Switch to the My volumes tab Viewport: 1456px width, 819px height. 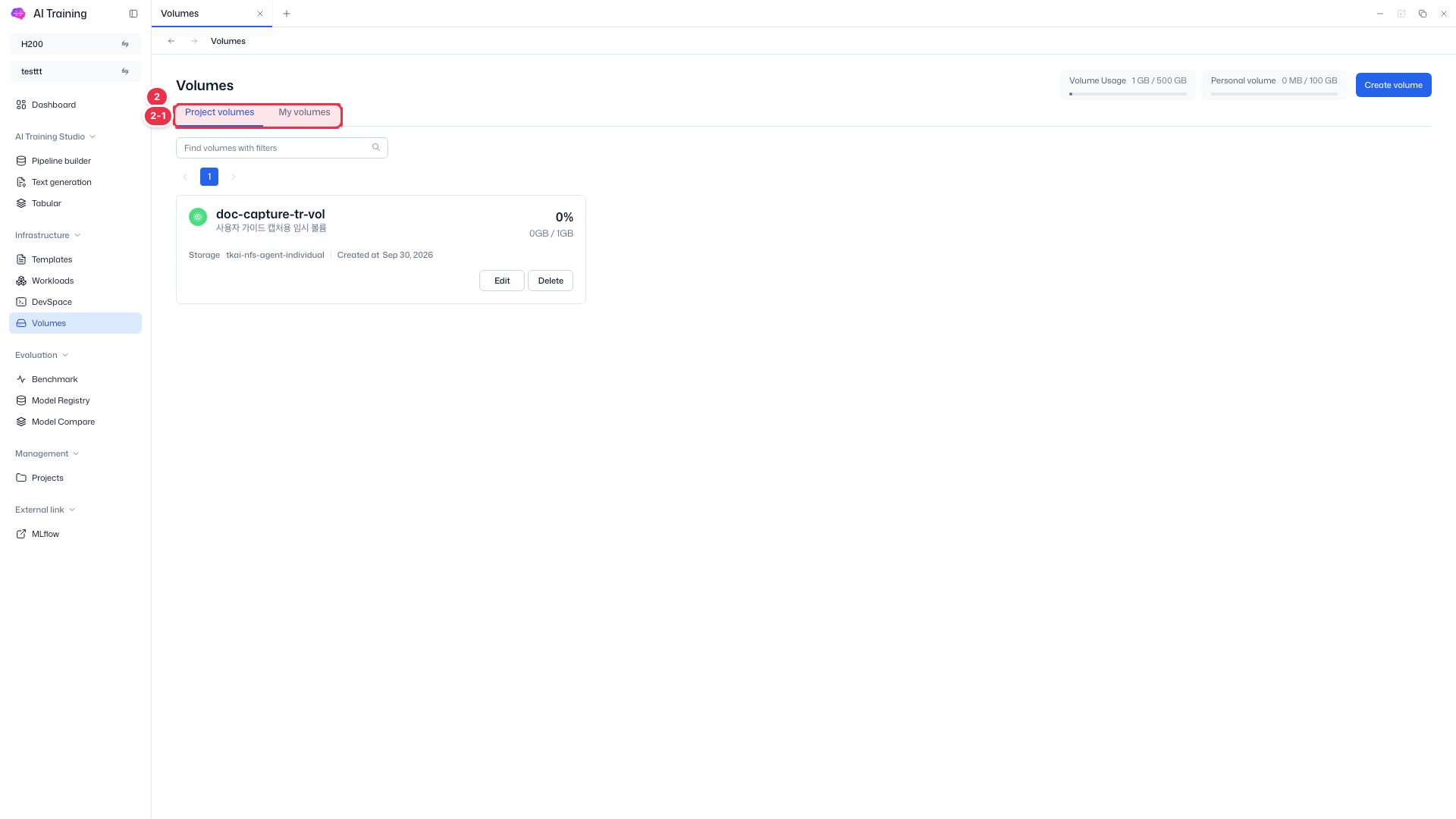click(x=304, y=112)
